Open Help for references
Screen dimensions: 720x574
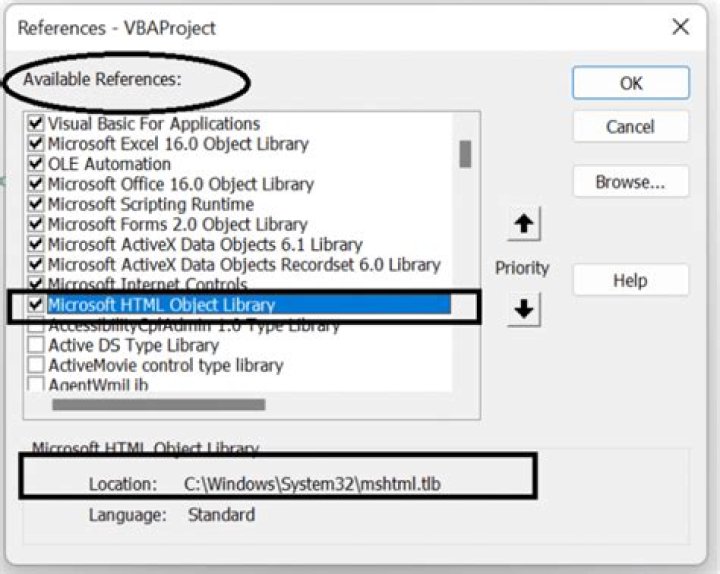631,280
